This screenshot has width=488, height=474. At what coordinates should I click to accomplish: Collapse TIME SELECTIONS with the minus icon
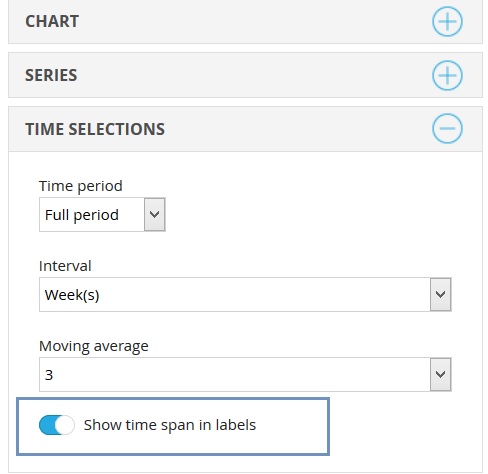coord(447,129)
